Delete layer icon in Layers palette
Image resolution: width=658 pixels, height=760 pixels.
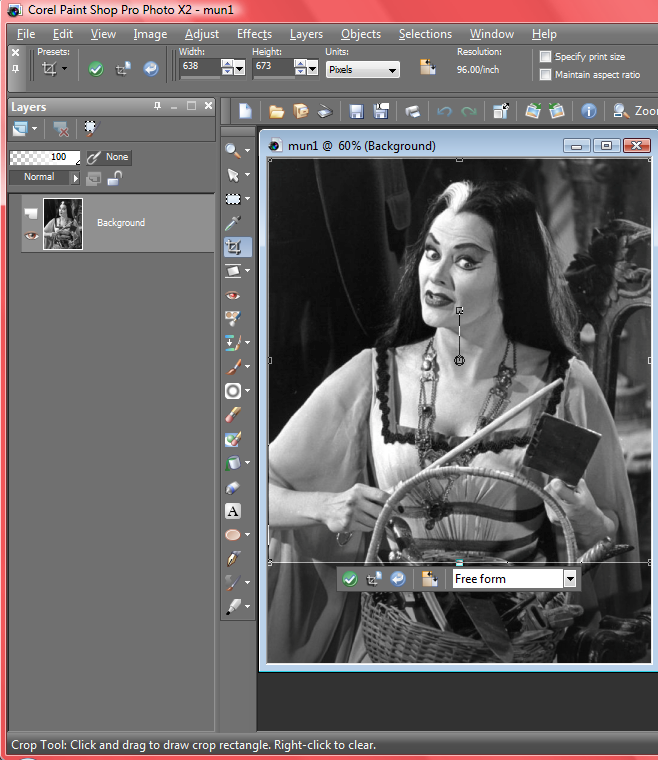(61, 129)
